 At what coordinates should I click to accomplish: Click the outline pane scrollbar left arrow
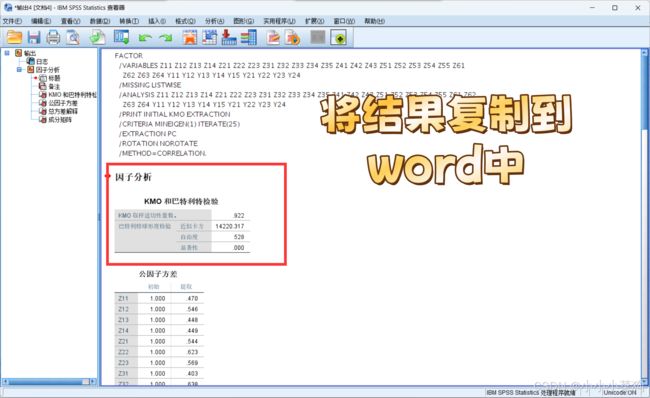pos(5,381)
